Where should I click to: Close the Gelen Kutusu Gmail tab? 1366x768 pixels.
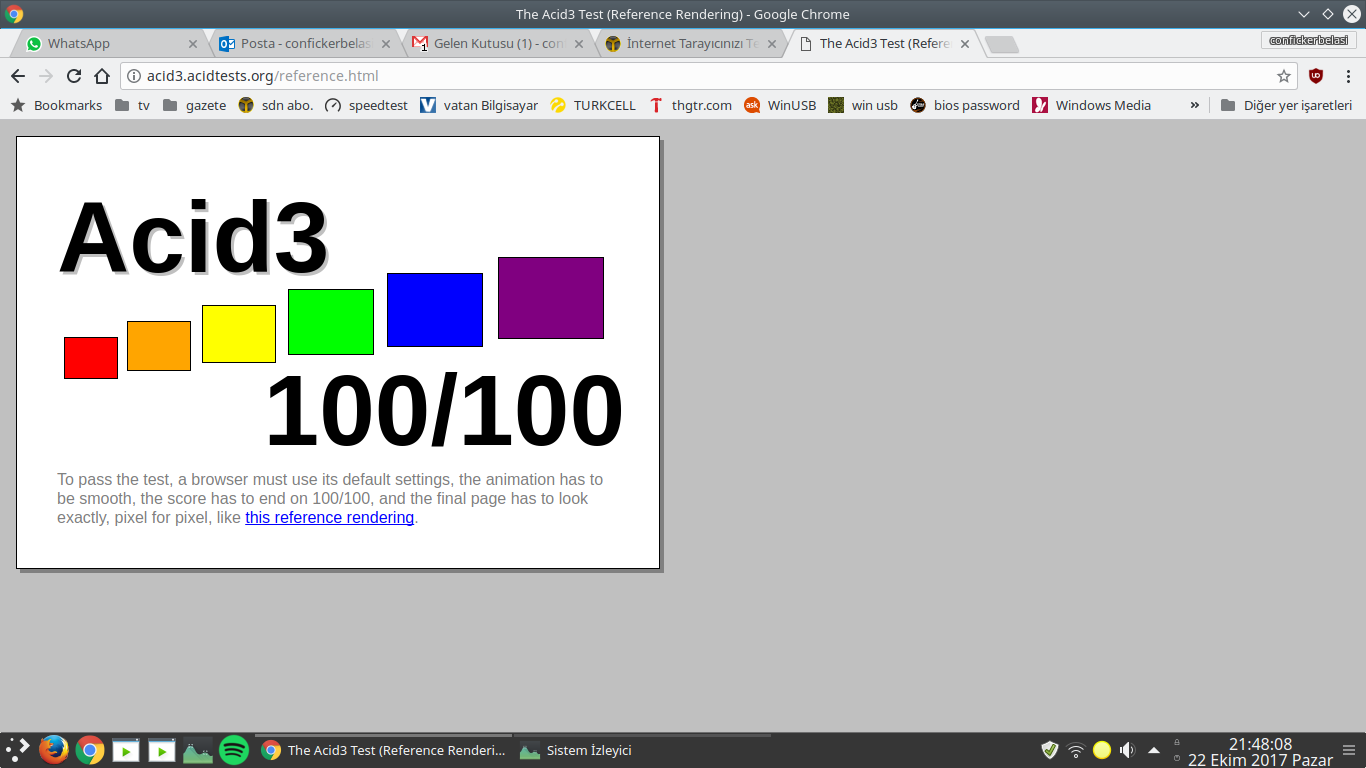pyautogui.click(x=579, y=44)
